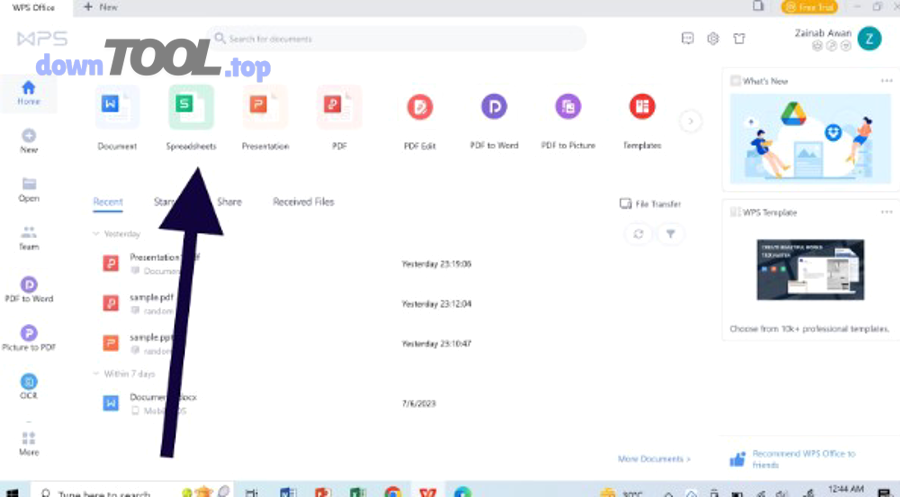Select PDF to Word in the sidebar
This screenshot has height=497, width=900.
(29, 290)
